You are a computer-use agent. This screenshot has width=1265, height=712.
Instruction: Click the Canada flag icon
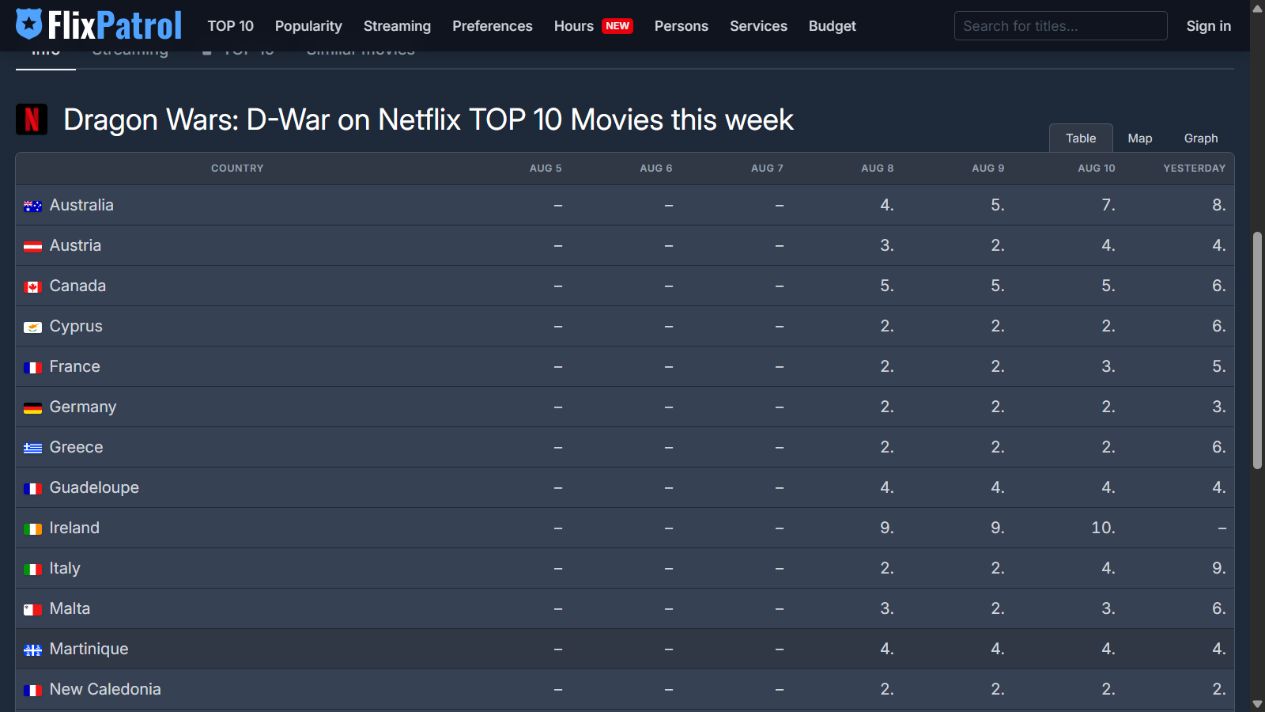click(x=33, y=286)
